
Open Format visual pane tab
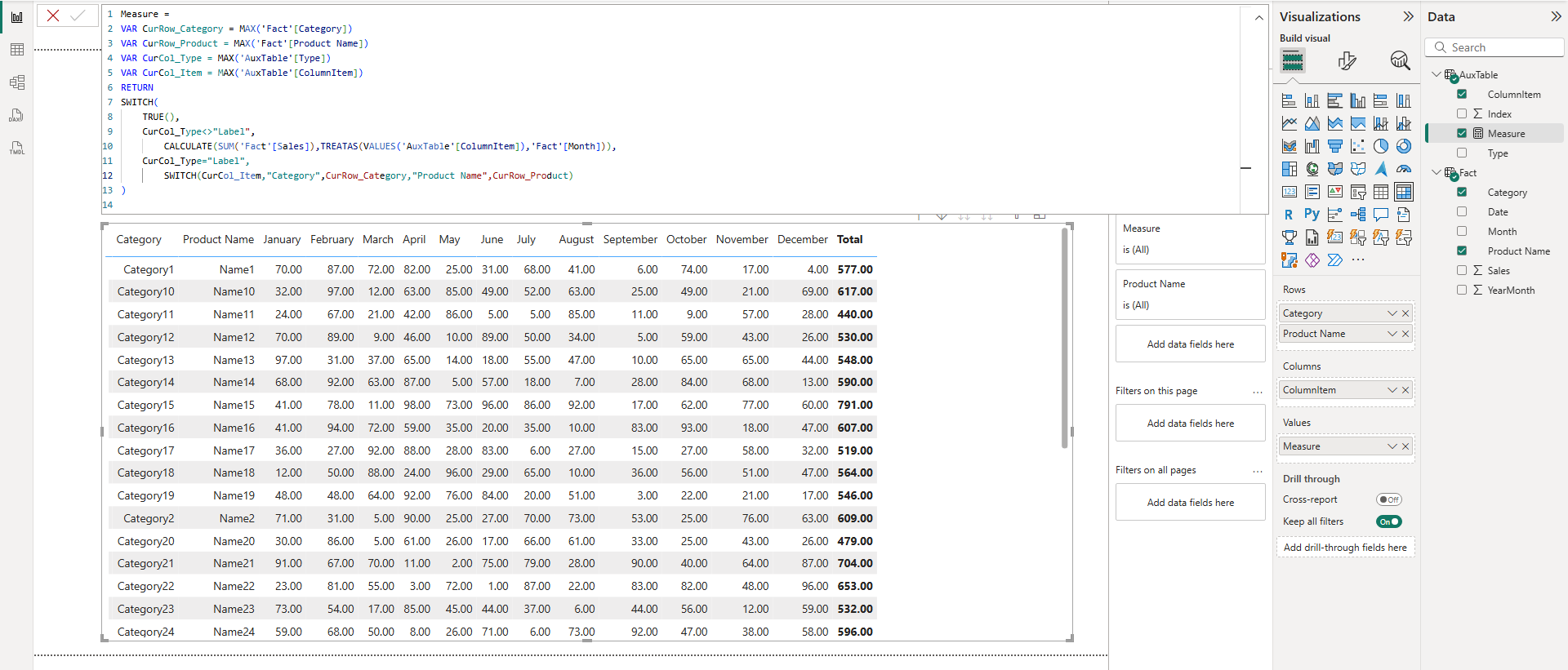click(1347, 60)
